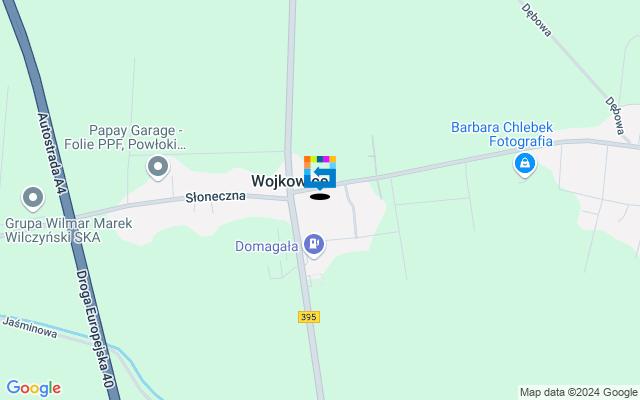Select the Jaśminowa street label
The height and width of the screenshot is (400, 640).
tap(30, 327)
